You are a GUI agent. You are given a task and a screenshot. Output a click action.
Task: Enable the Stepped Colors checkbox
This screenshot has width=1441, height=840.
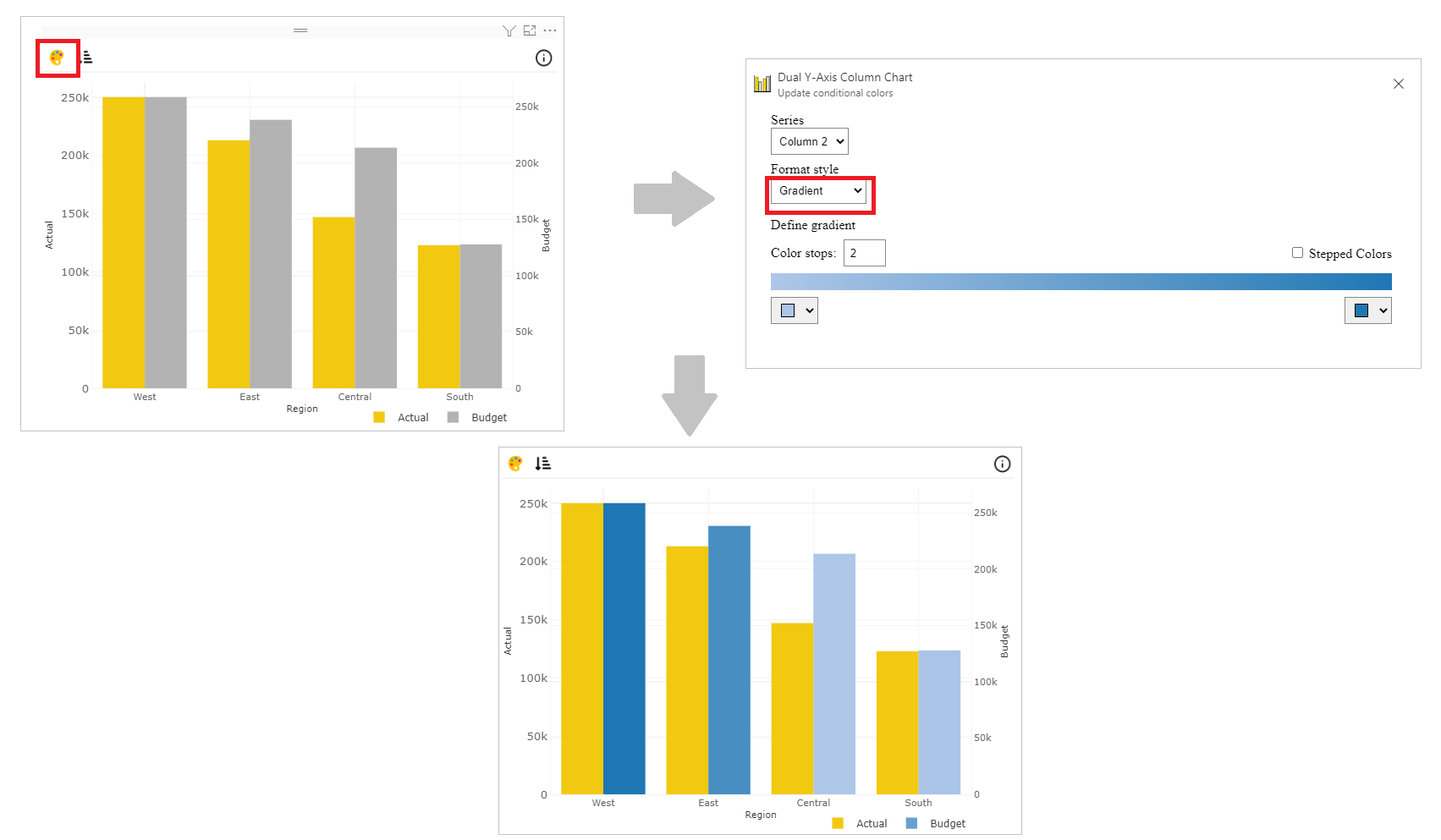[1297, 253]
